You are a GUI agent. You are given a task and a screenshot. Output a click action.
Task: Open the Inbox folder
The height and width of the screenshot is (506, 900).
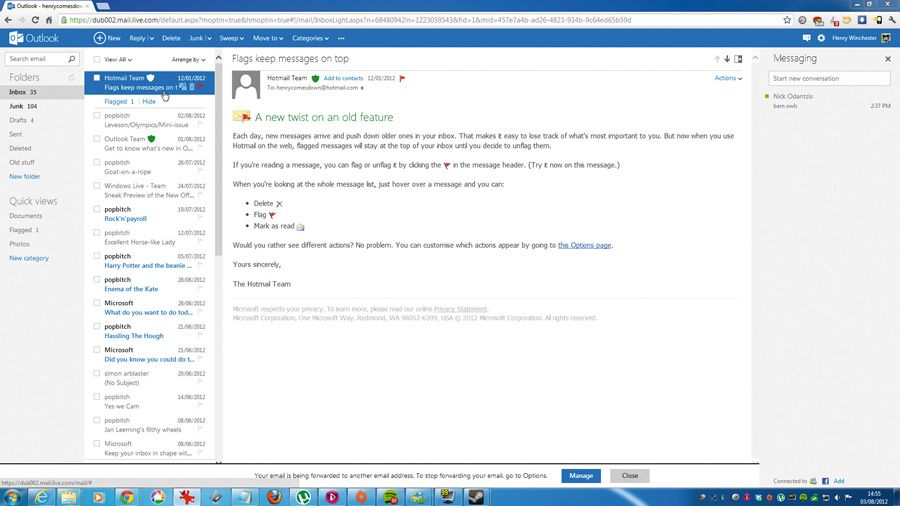41,92
